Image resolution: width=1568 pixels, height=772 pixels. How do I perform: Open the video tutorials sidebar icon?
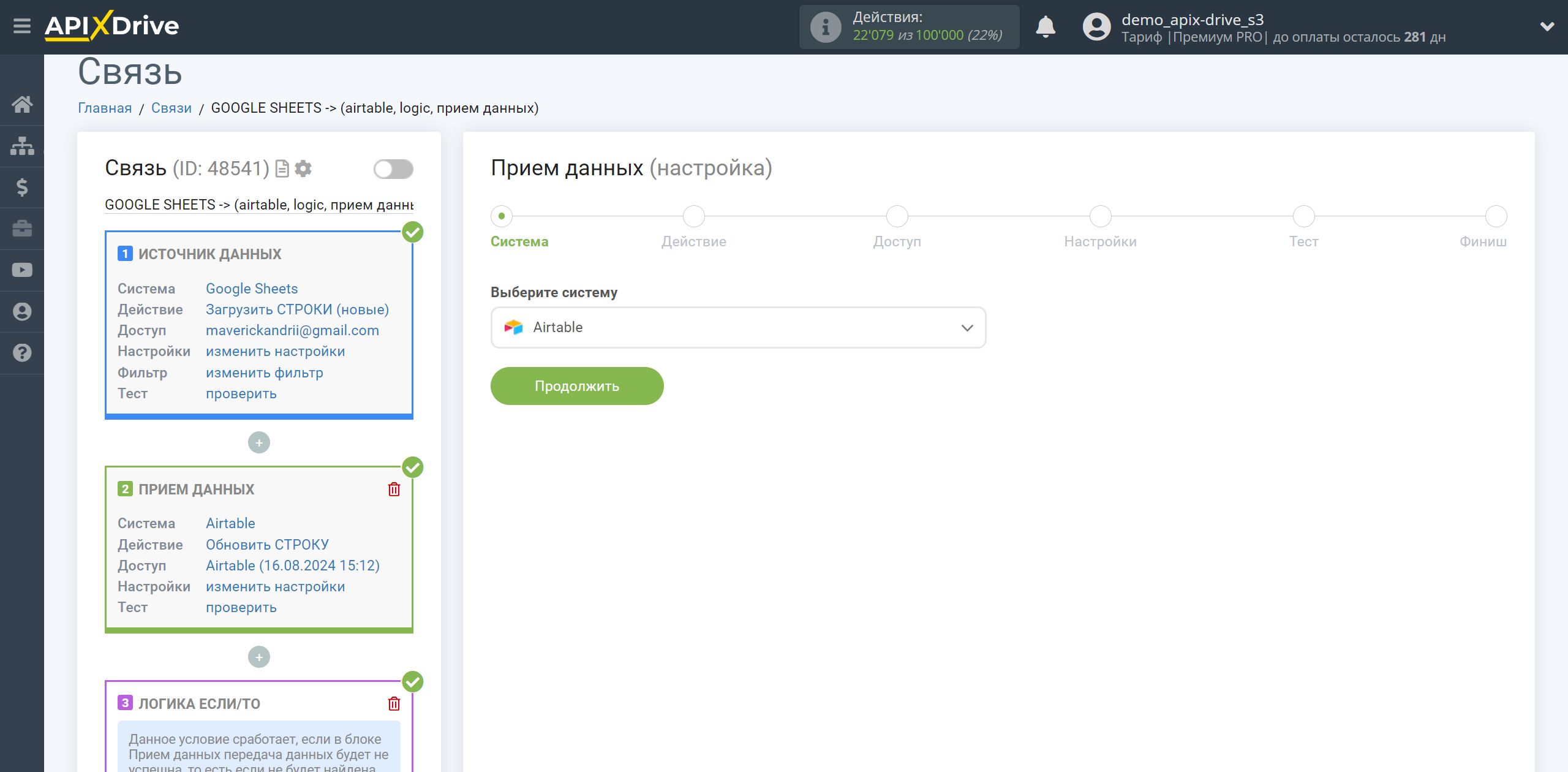(22, 270)
